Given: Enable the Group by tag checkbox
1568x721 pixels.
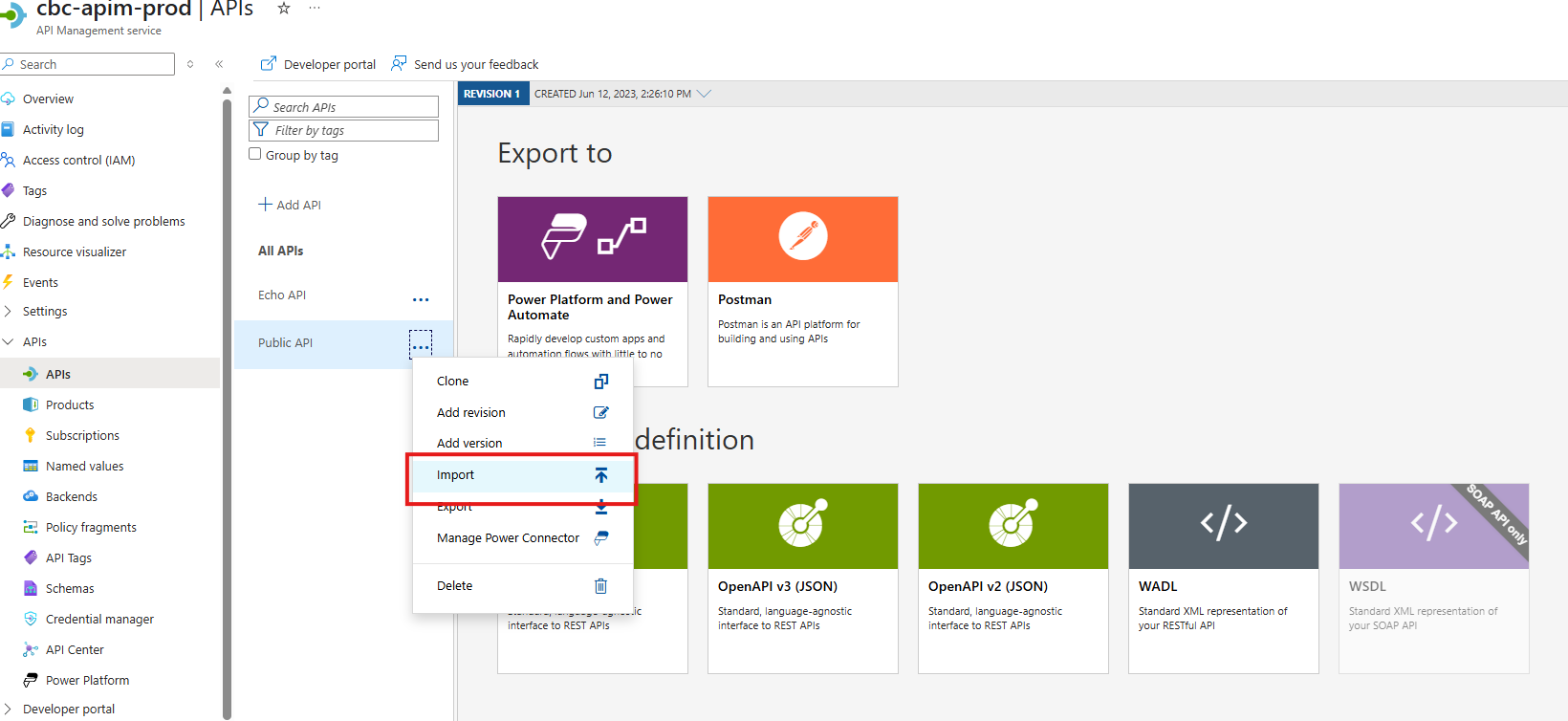Looking at the screenshot, I should tap(255, 154).
